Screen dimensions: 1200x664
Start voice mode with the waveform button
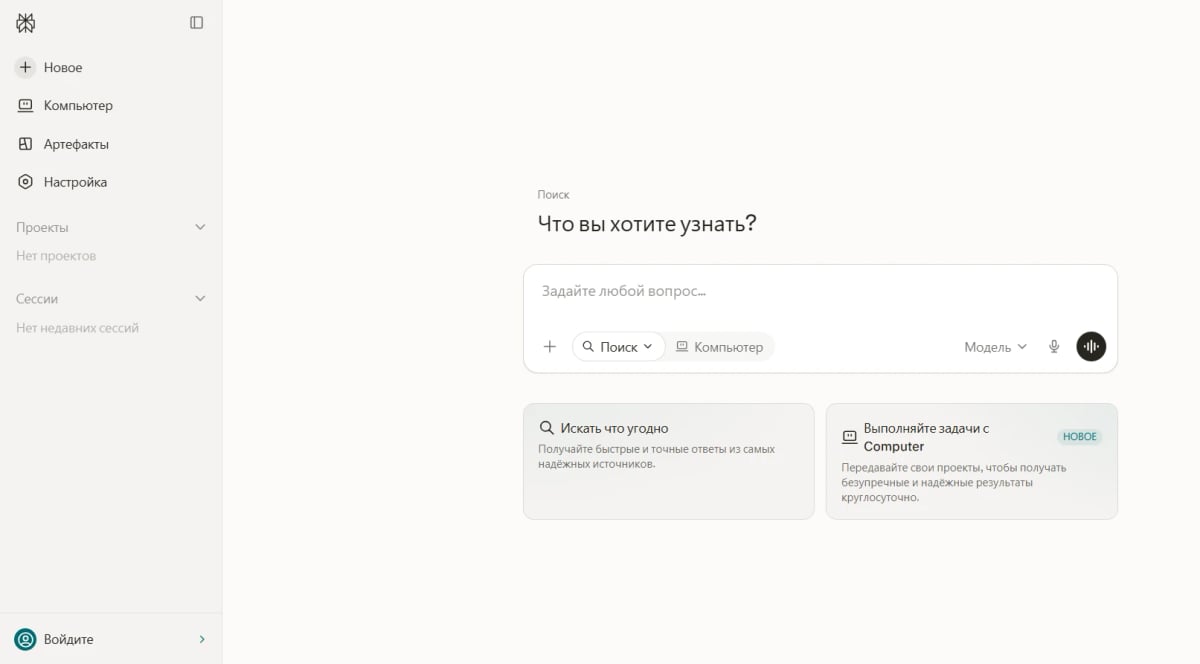click(1091, 347)
